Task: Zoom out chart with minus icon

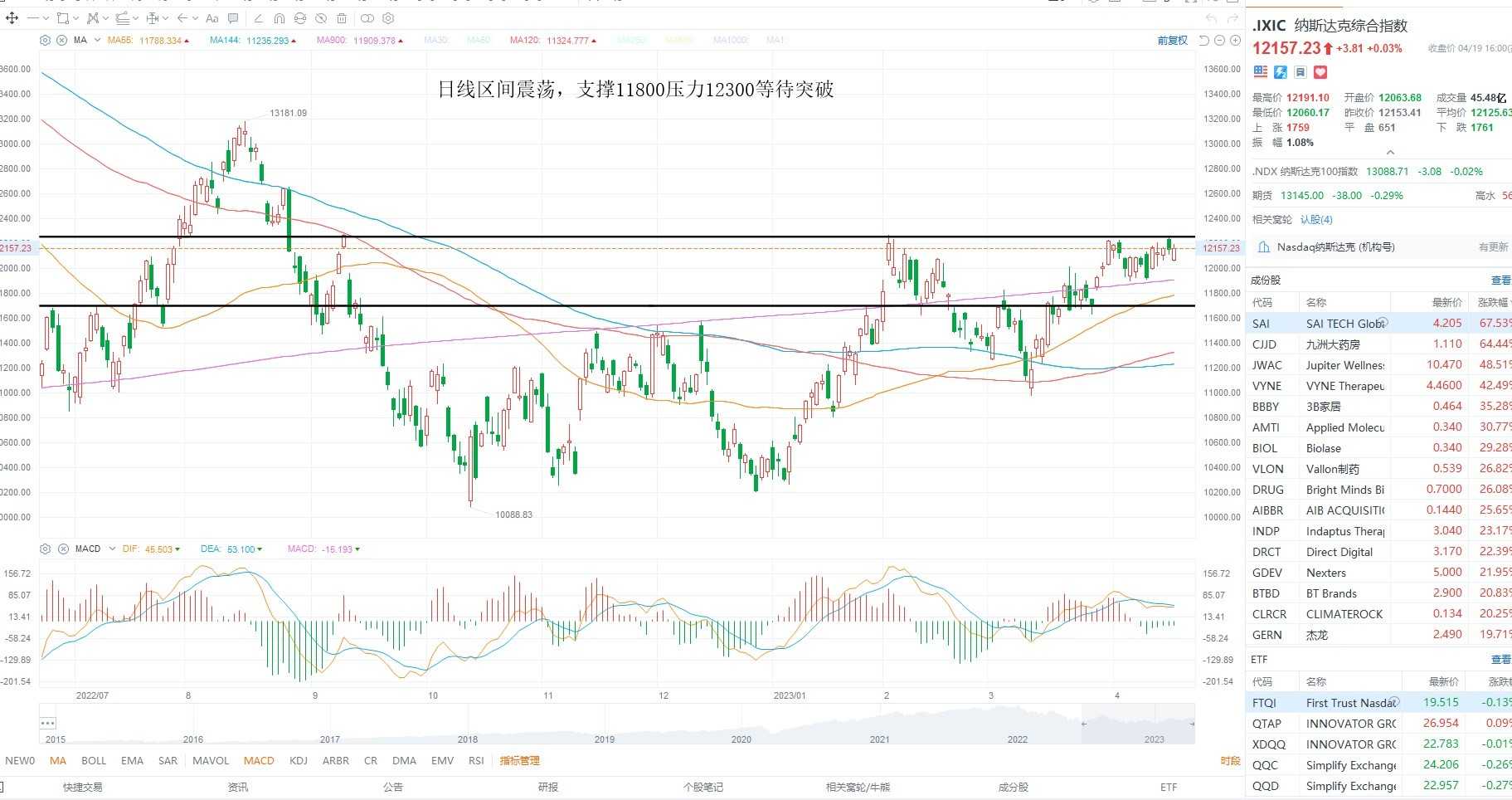Action: pyautogui.click(x=1219, y=40)
